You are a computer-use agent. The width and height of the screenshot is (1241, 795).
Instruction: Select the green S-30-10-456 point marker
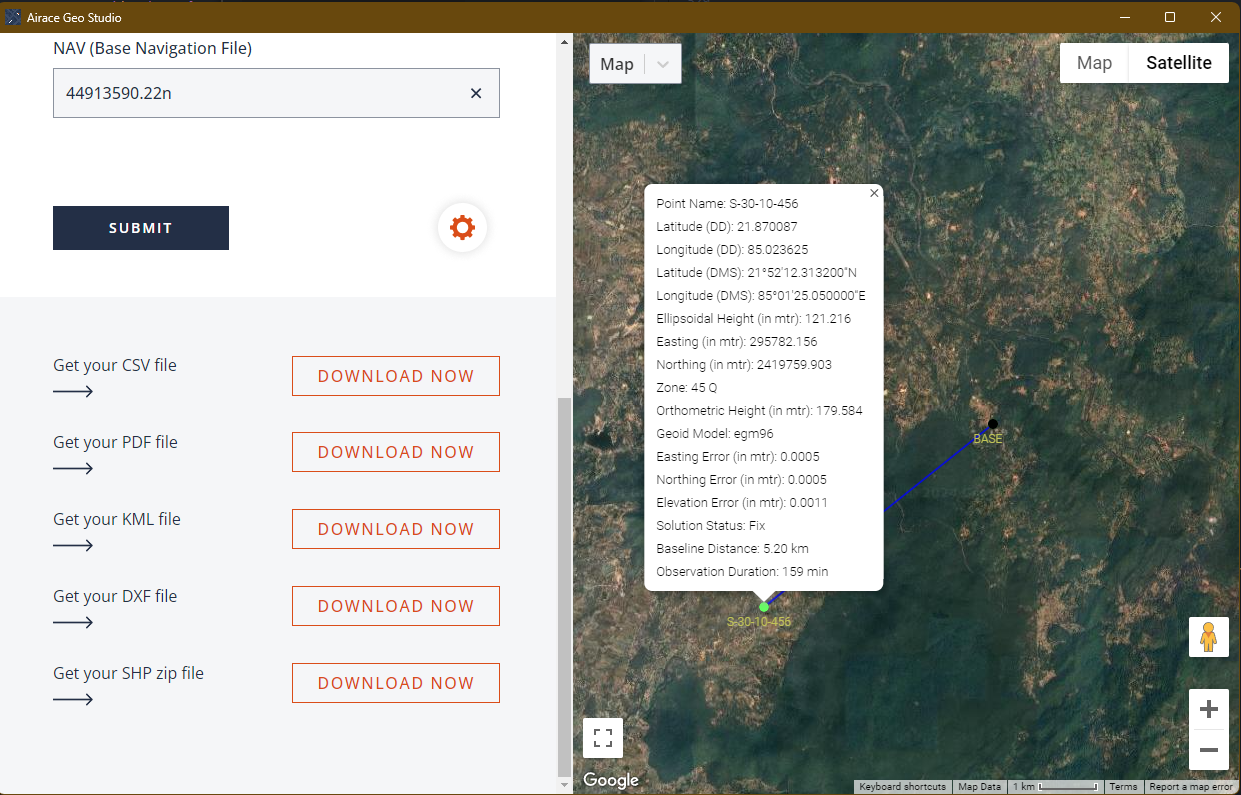tap(764, 607)
